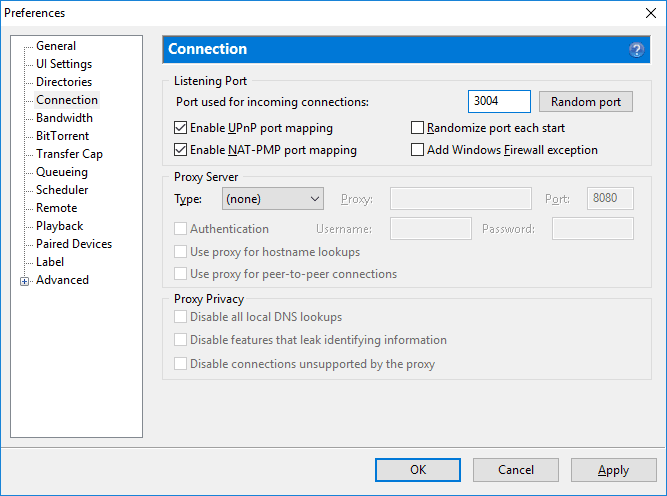
Task: Click Apply to save settings
Action: (613, 470)
